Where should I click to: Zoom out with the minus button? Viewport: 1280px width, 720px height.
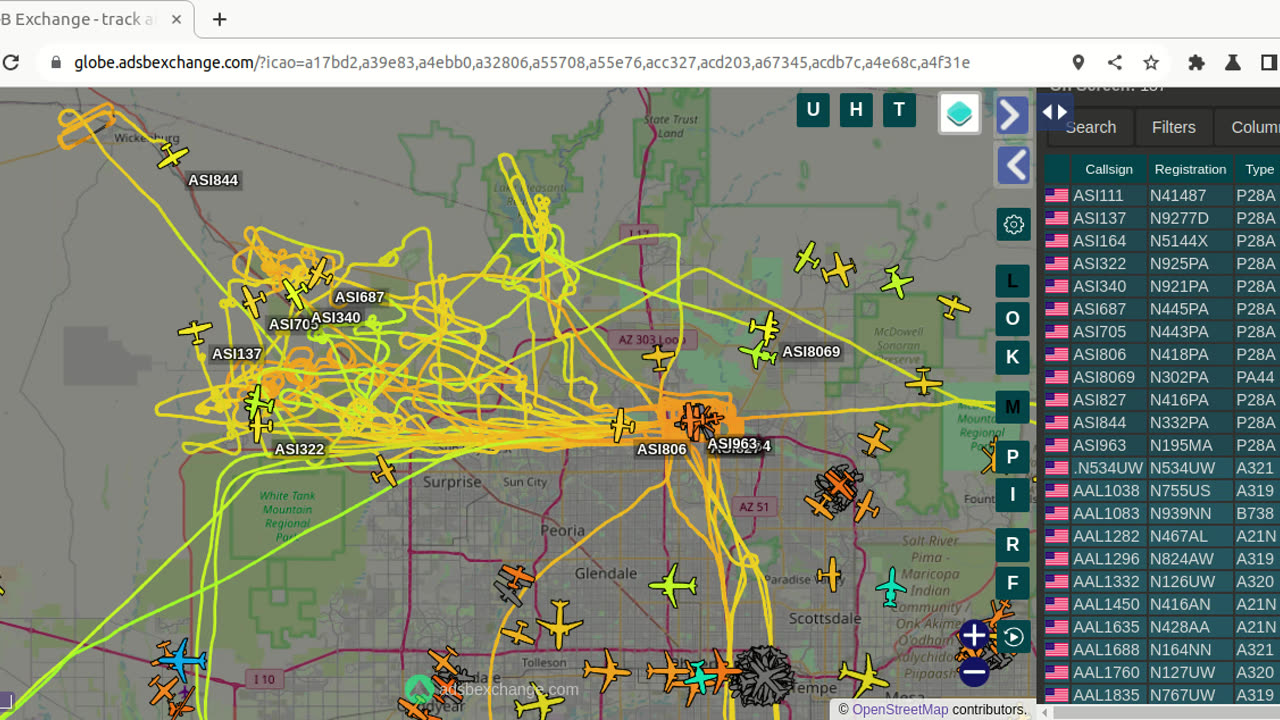click(x=974, y=672)
